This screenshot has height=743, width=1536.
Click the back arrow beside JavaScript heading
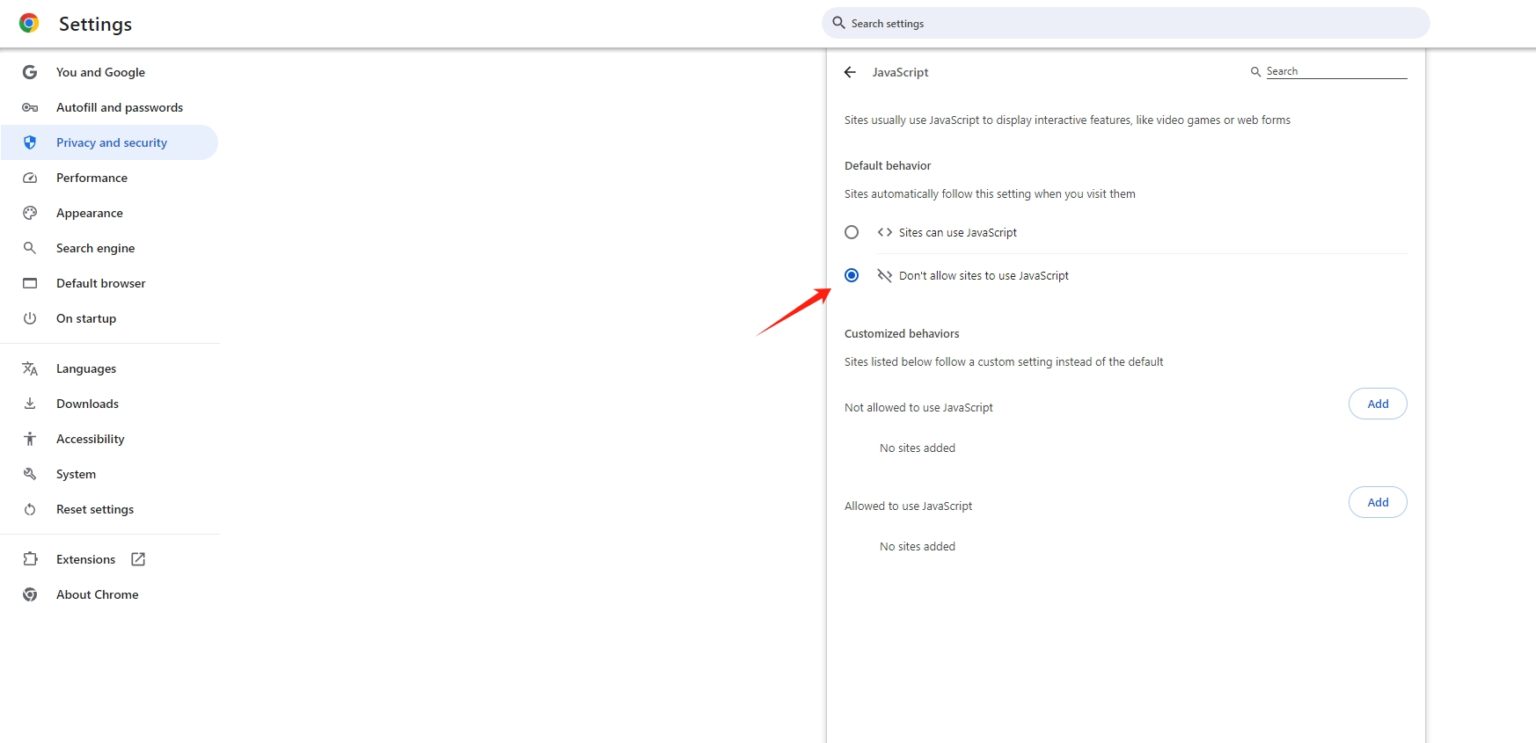click(850, 72)
